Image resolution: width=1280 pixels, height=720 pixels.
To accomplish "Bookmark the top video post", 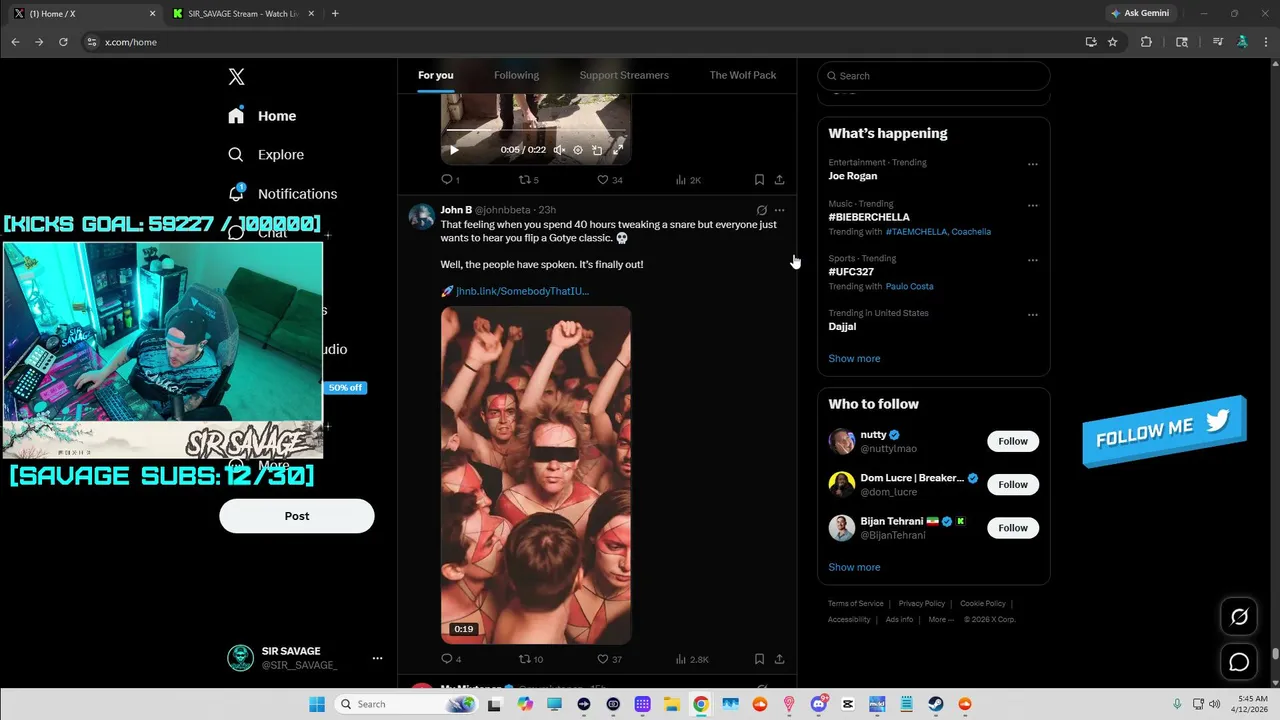I will click(759, 180).
